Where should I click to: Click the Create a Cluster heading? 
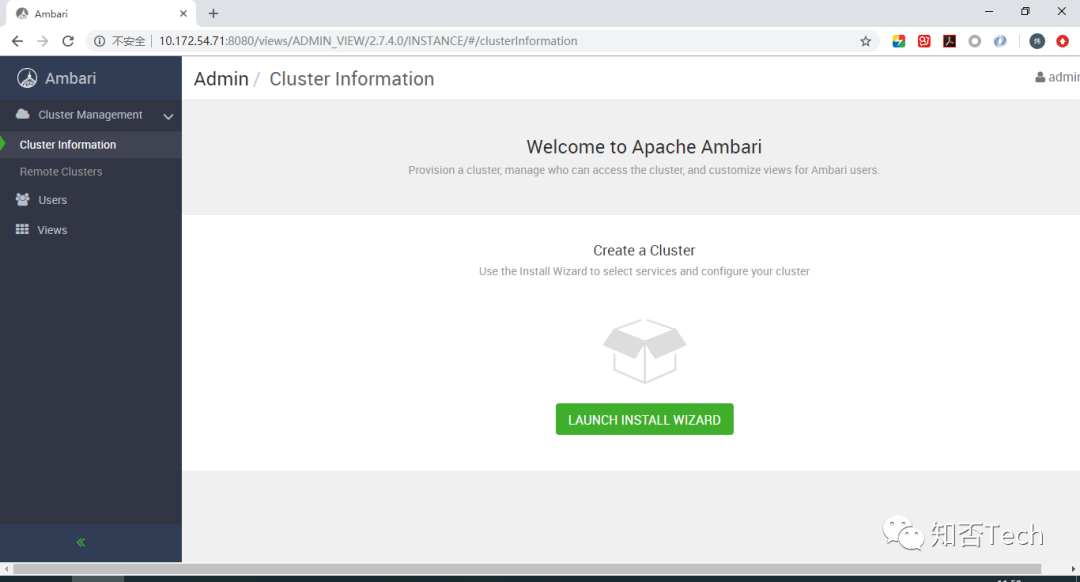point(644,251)
